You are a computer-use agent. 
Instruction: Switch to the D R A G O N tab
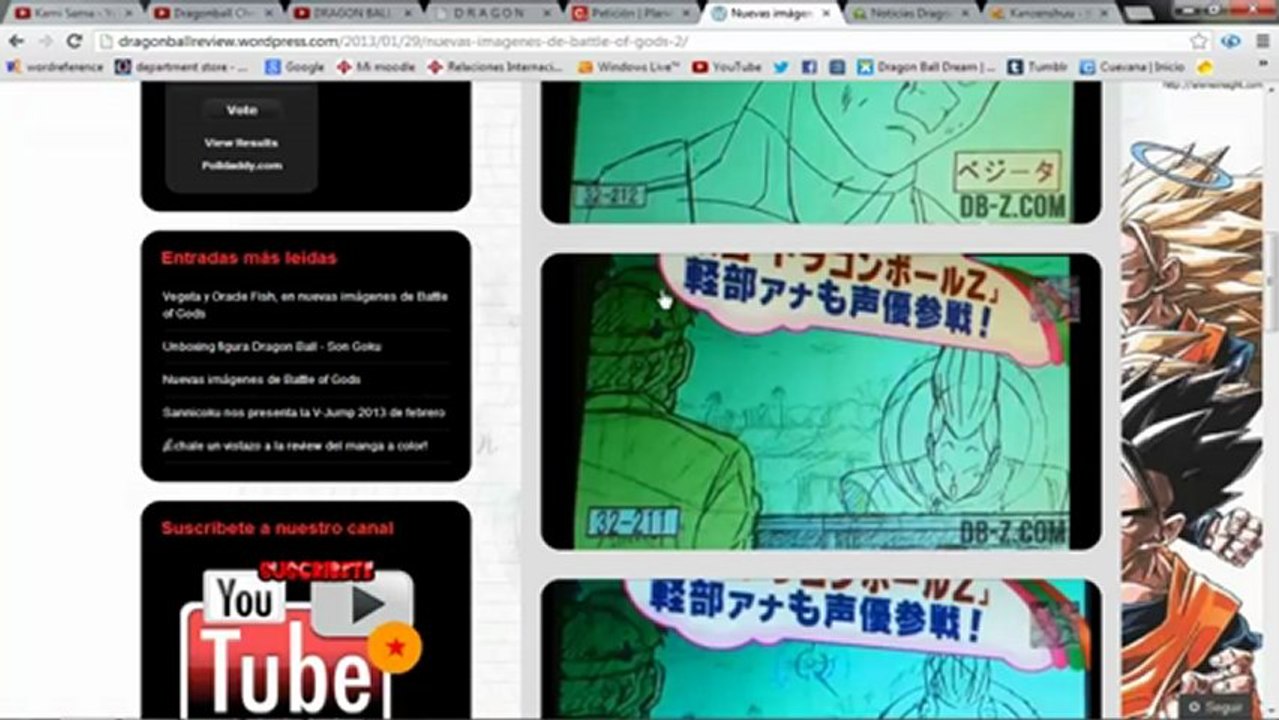(492, 13)
